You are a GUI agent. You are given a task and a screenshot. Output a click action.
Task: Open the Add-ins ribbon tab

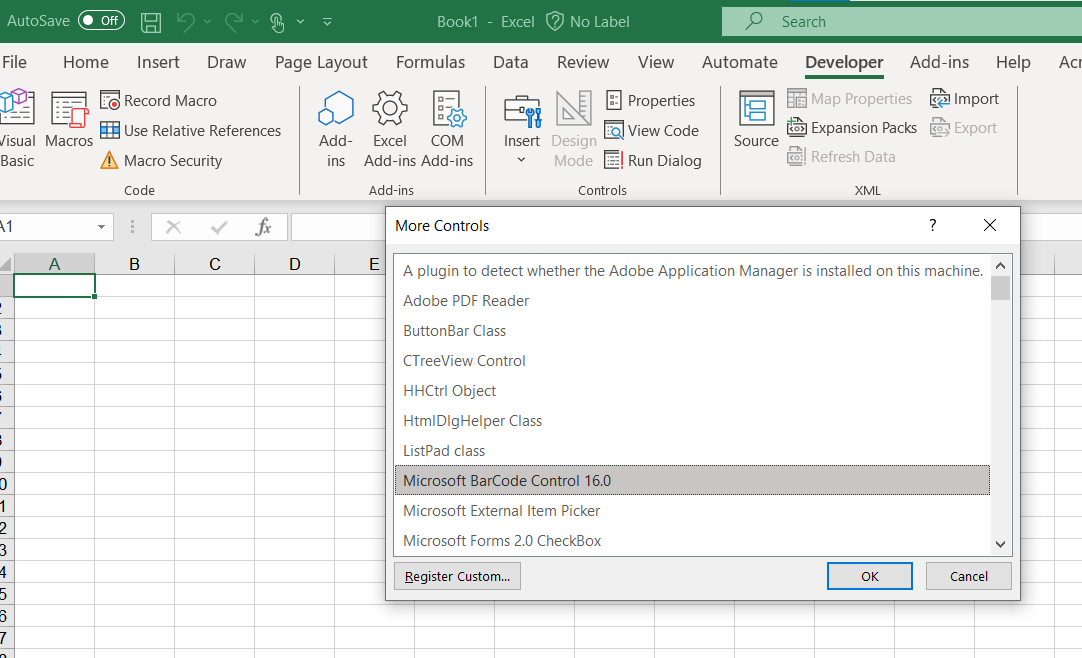coord(939,62)
